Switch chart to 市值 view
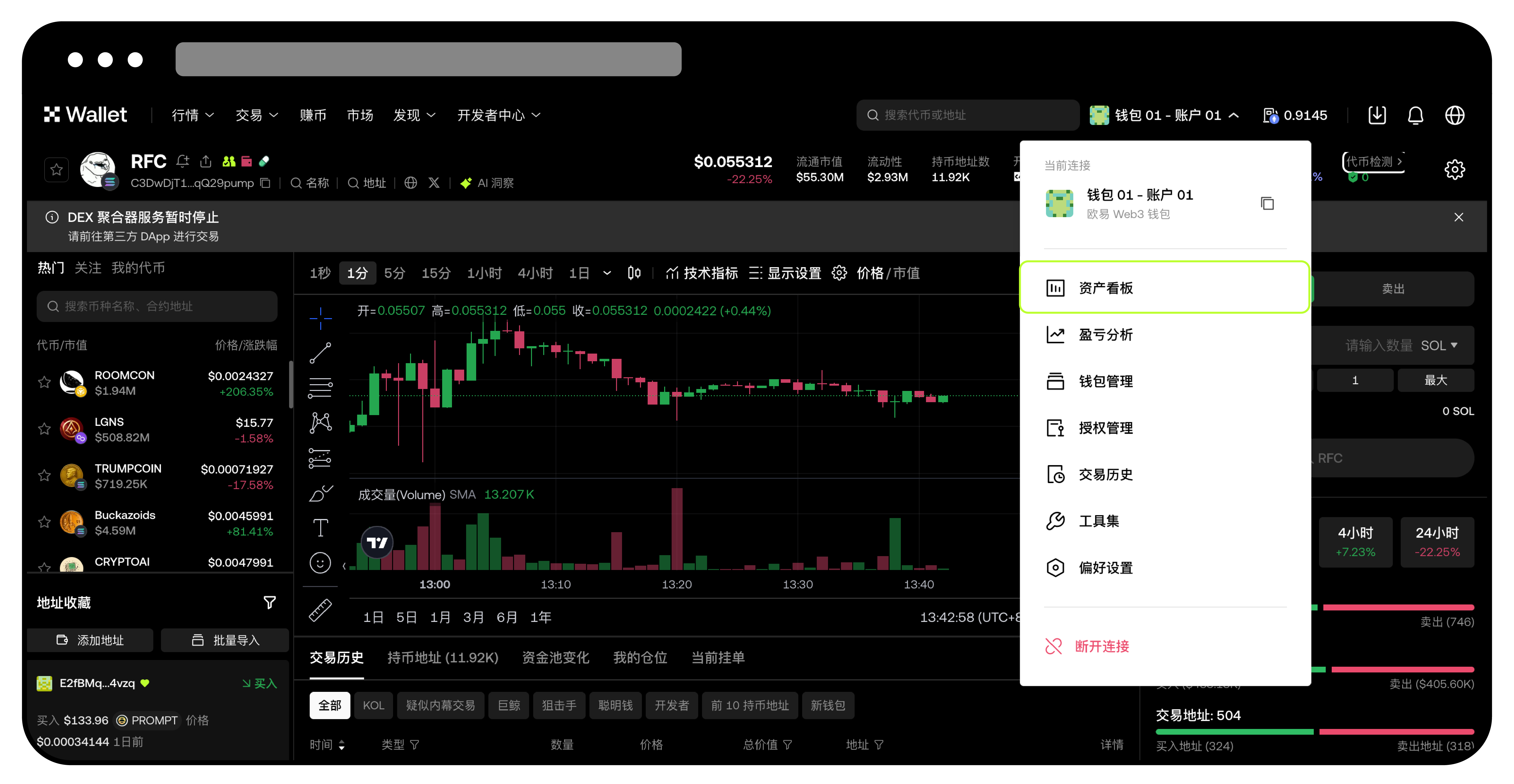 906,273
